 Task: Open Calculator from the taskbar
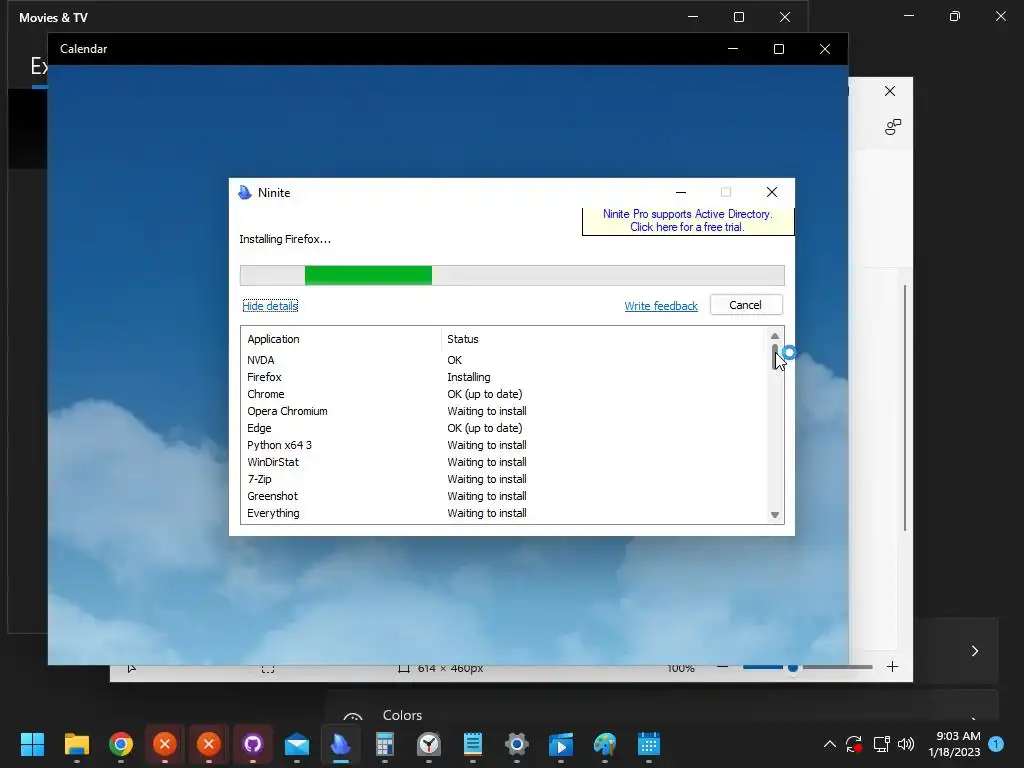(x=385, y=744)
